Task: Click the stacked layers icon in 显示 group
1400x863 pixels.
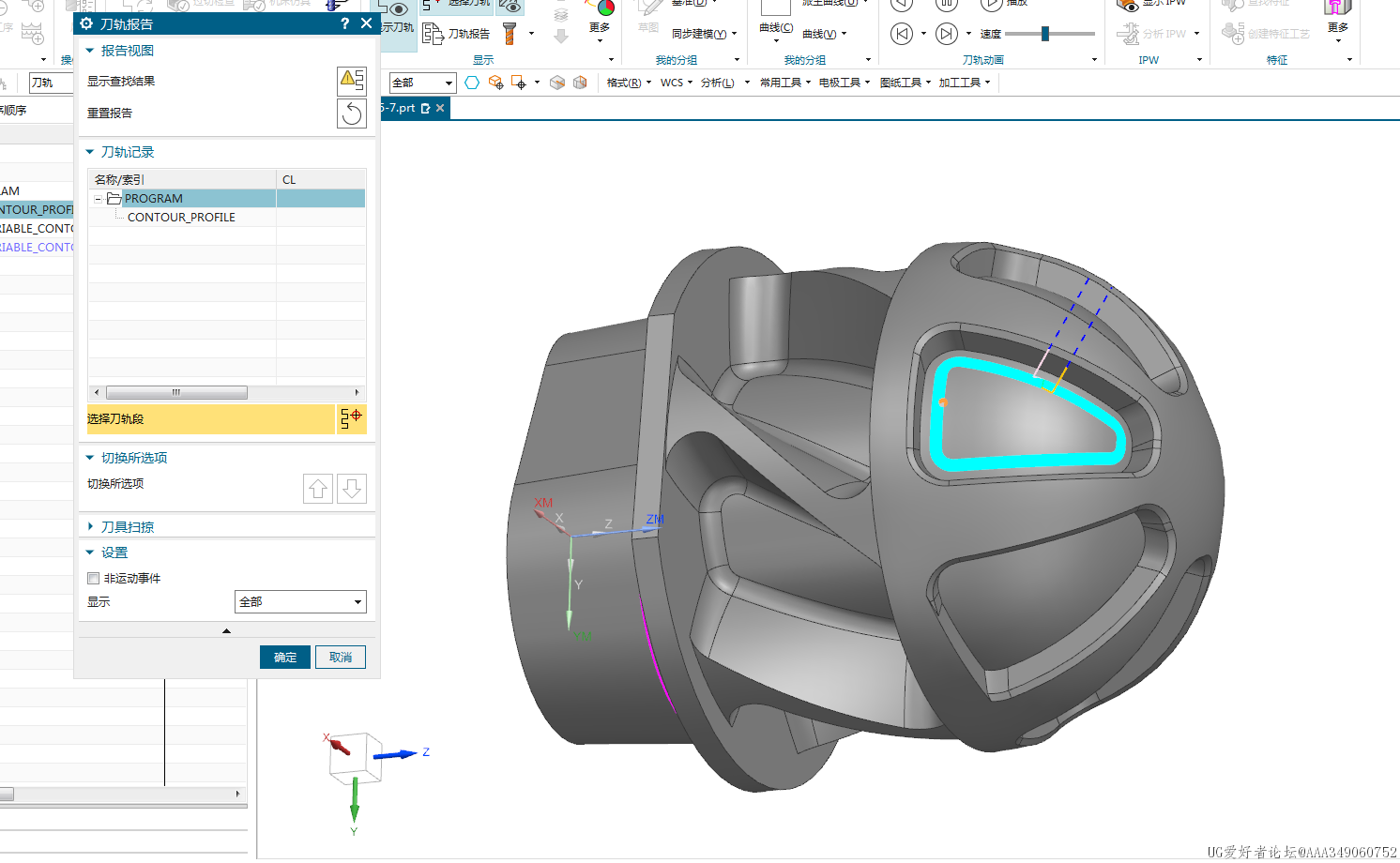Action: point(561,15)
